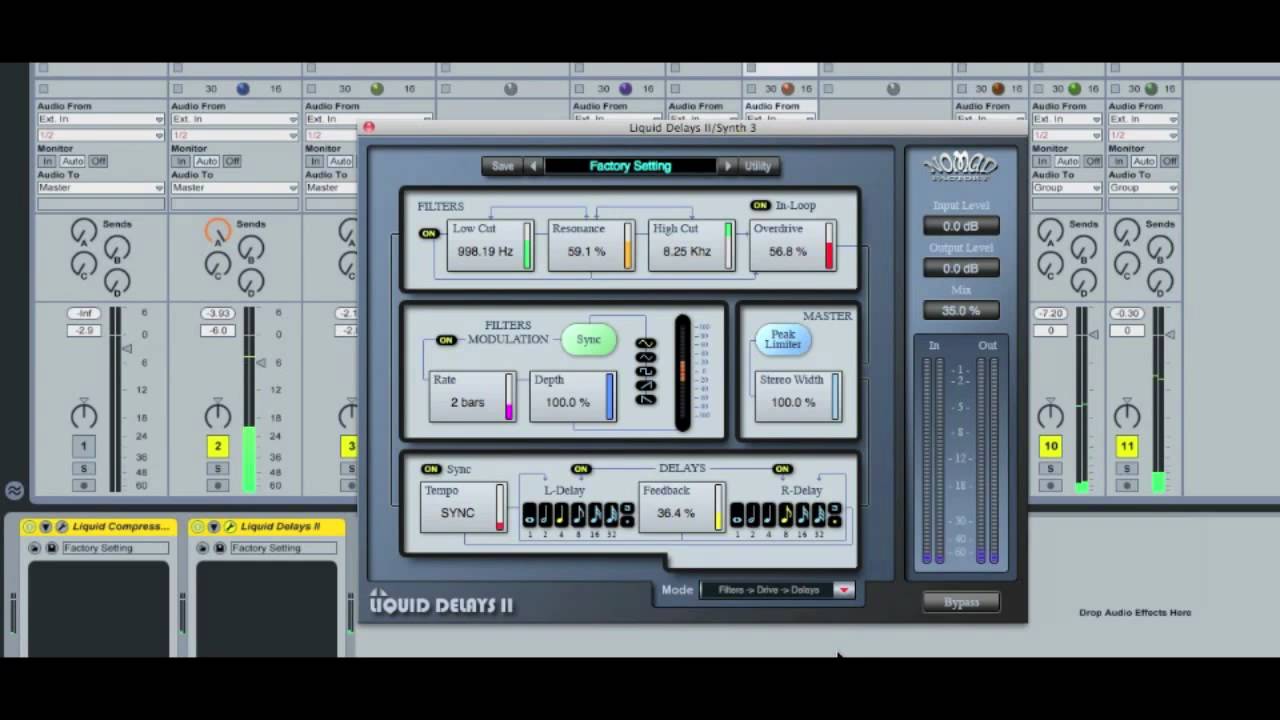Open Liquid Compressor wrench settings
This screenshot has height=720, width=1280.
coord(62,526)
